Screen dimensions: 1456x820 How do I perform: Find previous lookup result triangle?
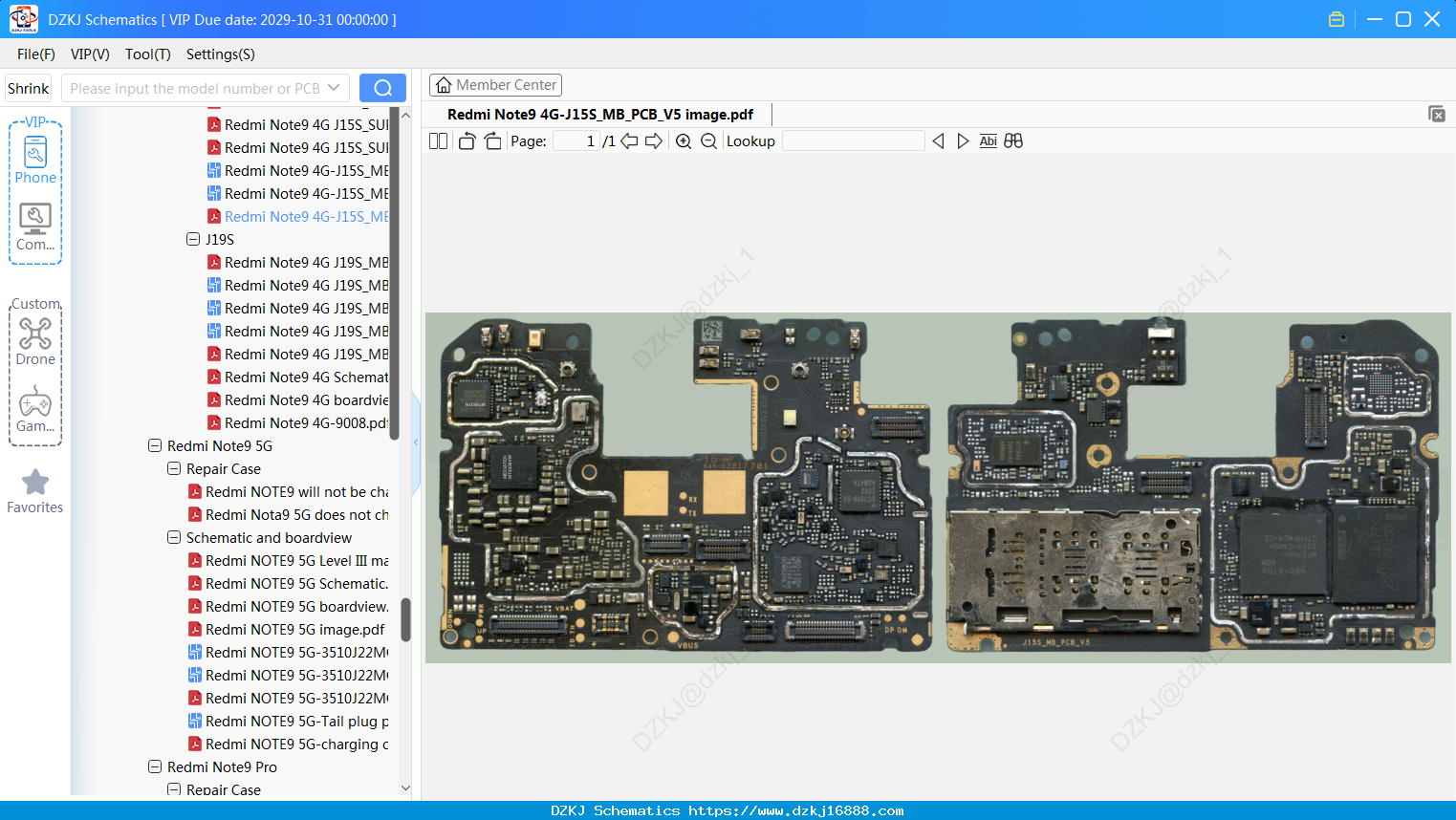click(x=938, y=141)
